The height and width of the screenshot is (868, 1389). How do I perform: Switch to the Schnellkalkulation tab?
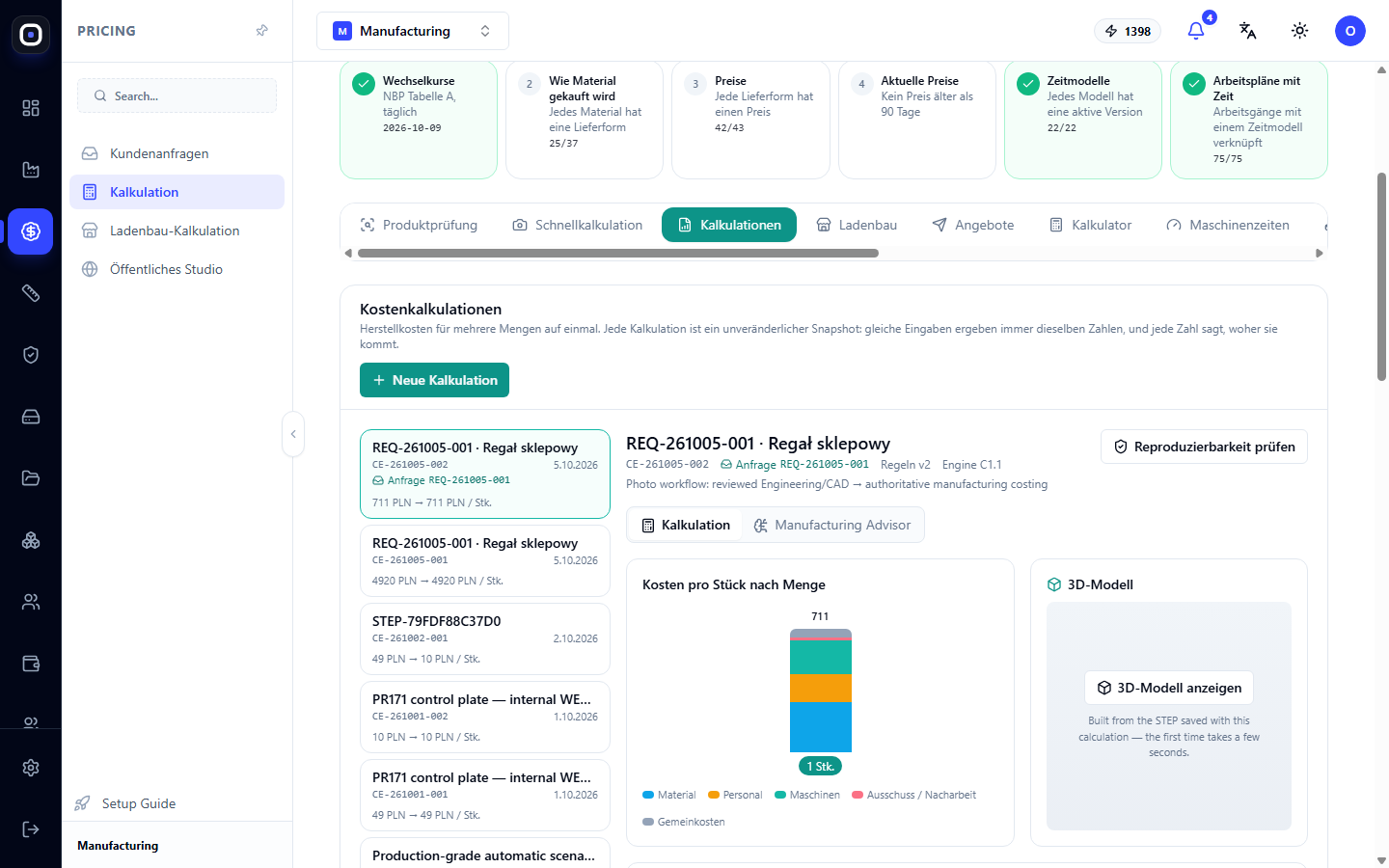(x=577, y=225)
